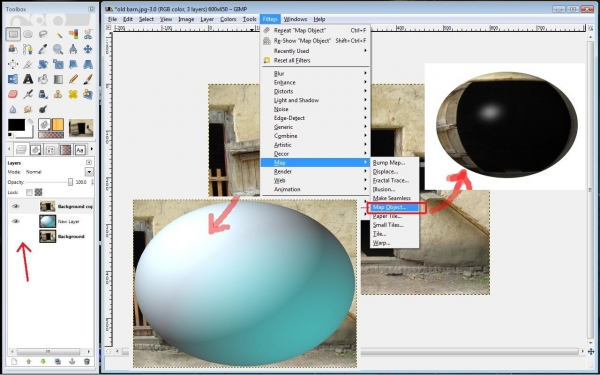
Task: Select the Heal tool
Action: pyautogui.click(x=73, y=94)
